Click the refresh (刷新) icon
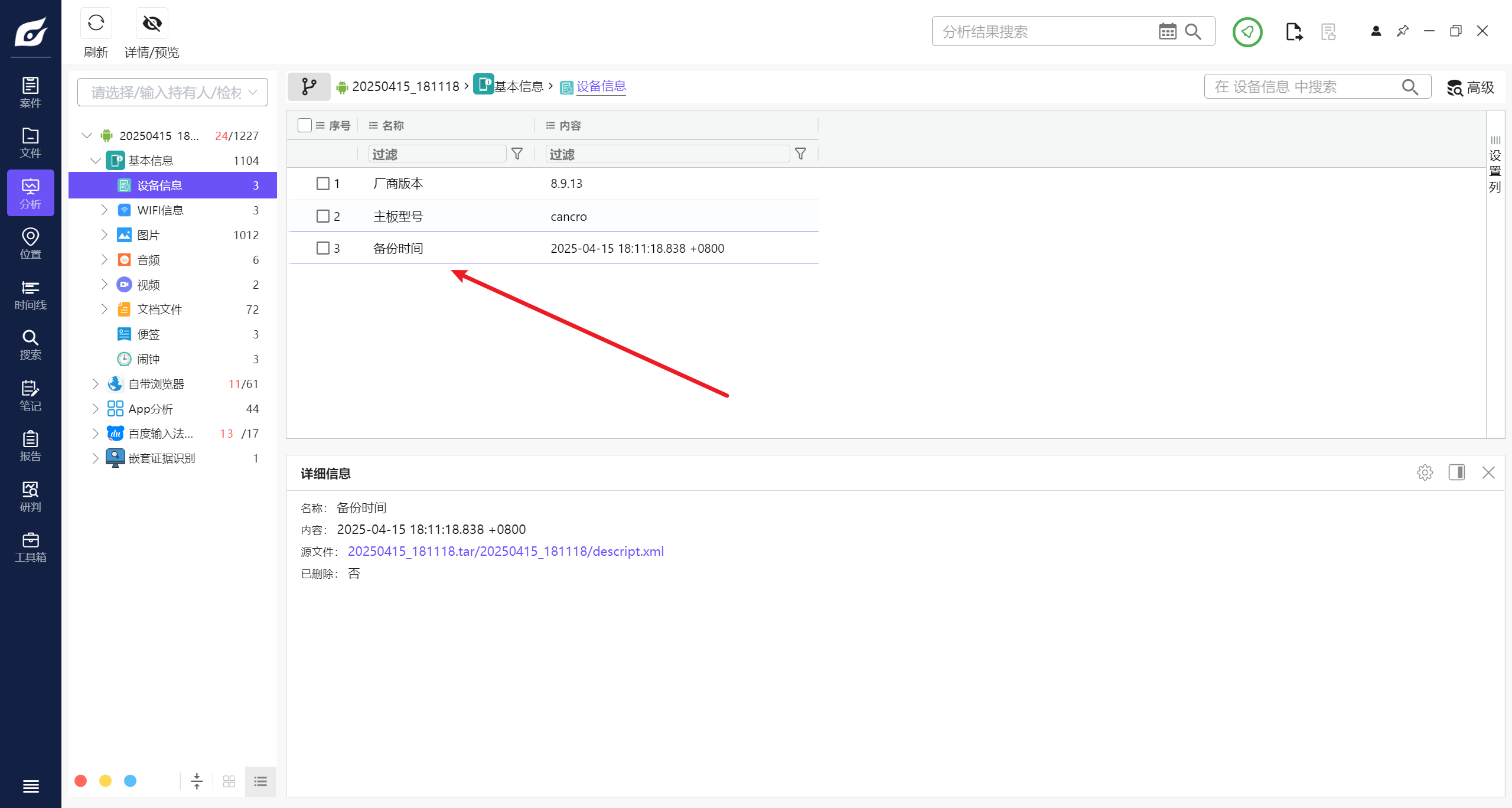The height and width of the screenshot is (808, 1512). (96, 24)
